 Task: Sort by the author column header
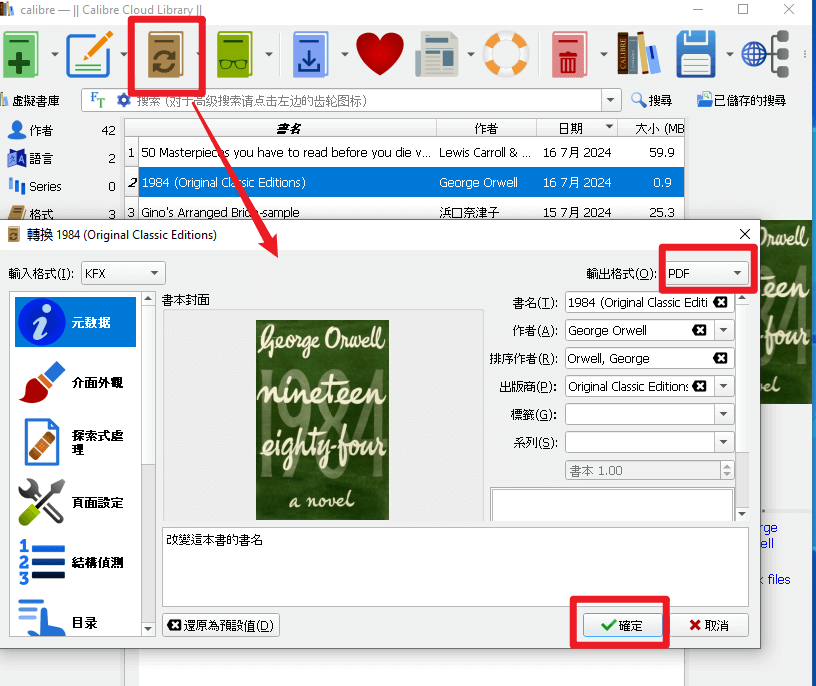(x=486, y=128)
